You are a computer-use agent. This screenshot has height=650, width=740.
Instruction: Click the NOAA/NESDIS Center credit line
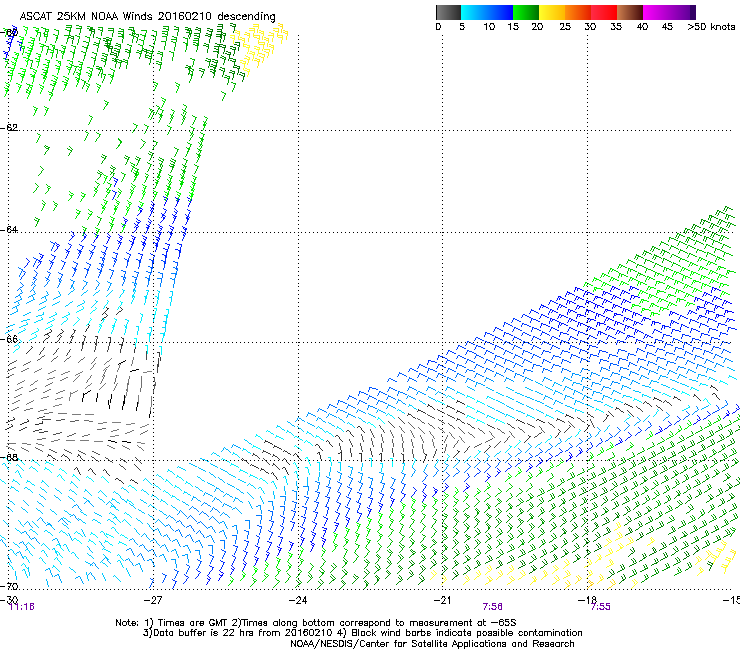[x=432, y=644]
